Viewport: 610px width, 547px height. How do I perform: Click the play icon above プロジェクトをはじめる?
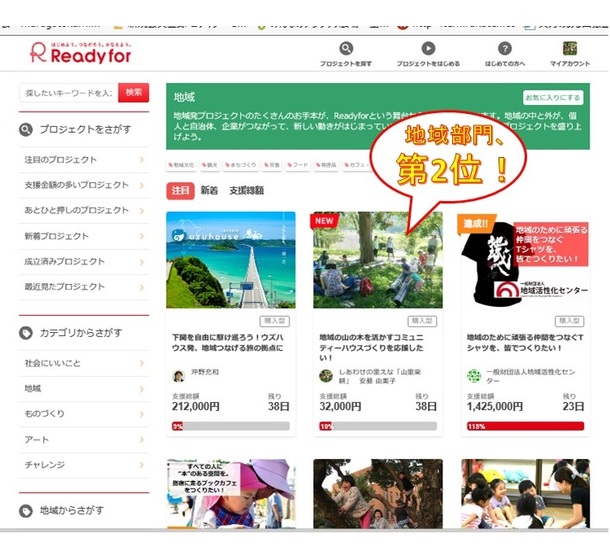[428, 48]
